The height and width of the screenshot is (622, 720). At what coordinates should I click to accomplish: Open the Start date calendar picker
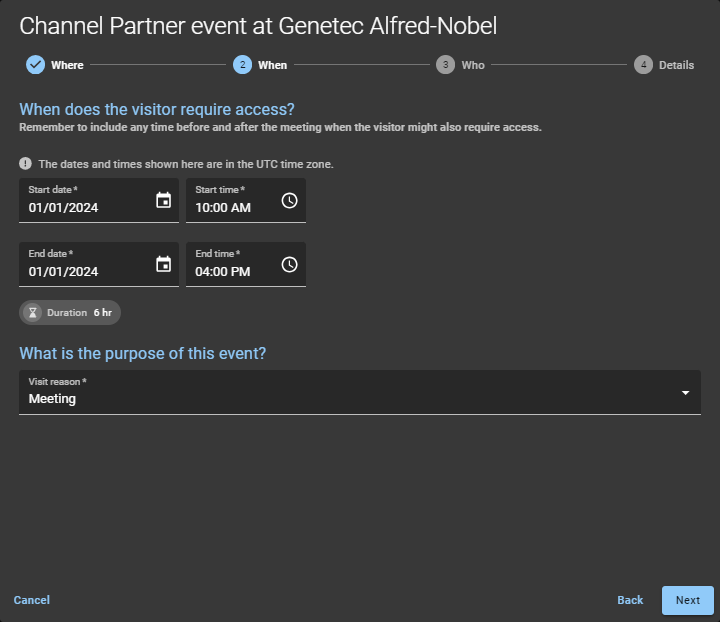coord(164,201)
